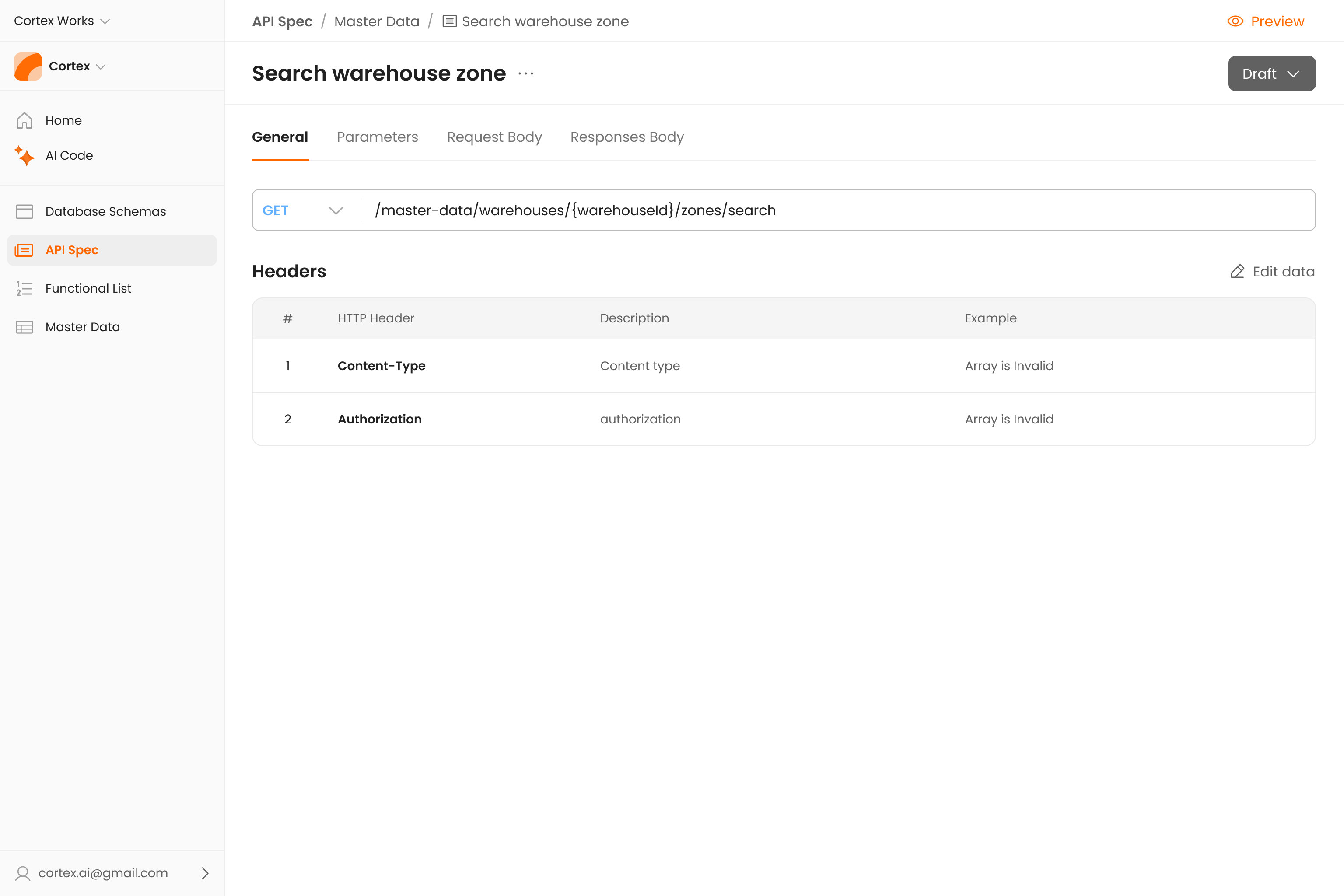Image resolution: width=1344 pixels, height=896 pixels.
Task: Click the AI Code sparkle icon
Action: coord(24,155)
